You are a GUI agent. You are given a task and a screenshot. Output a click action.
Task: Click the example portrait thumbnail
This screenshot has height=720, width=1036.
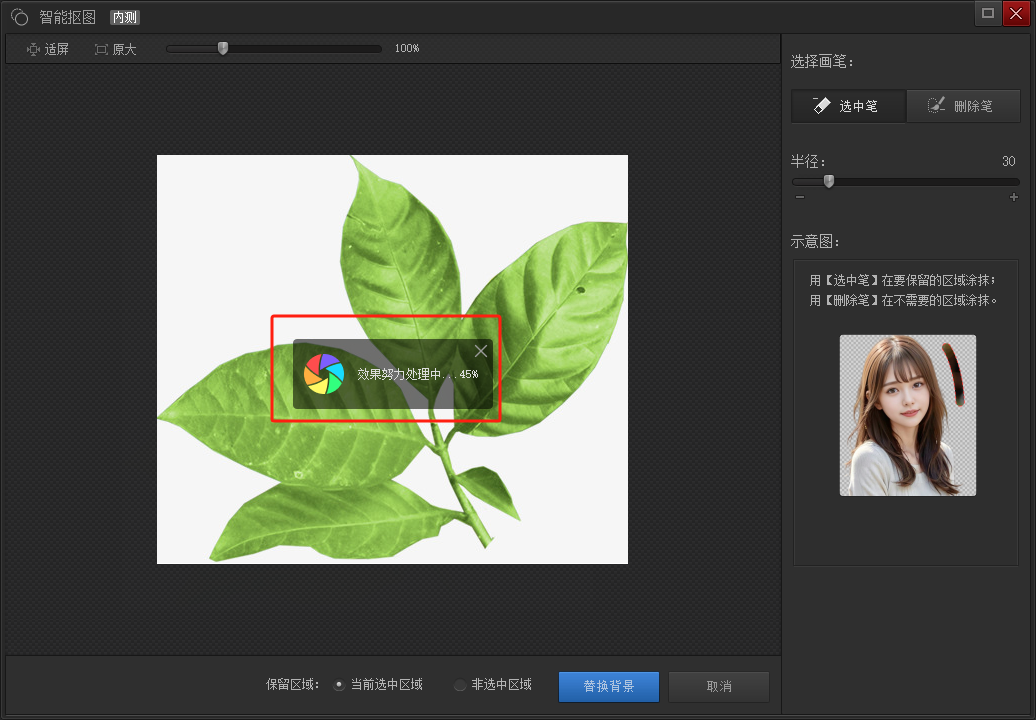[908, 415]
